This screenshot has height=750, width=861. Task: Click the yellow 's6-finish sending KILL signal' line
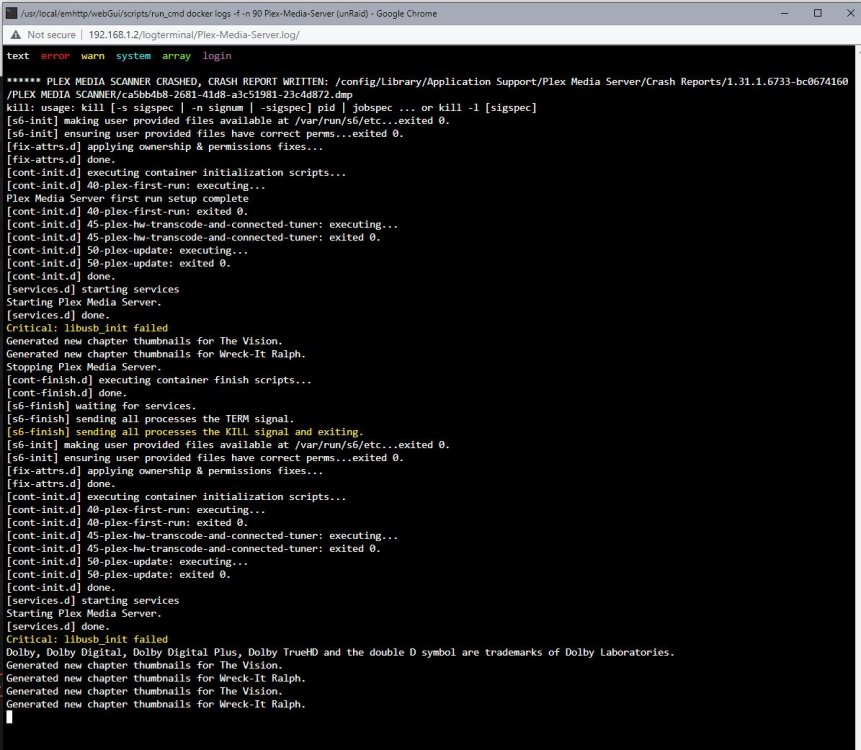coord(184,432)
